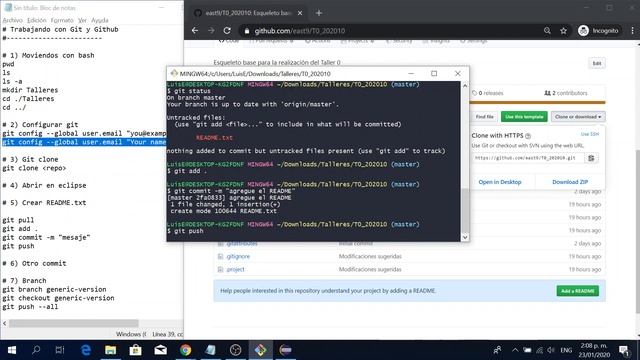
Task: Click the github.com address bar
Action: click(390, 31)
